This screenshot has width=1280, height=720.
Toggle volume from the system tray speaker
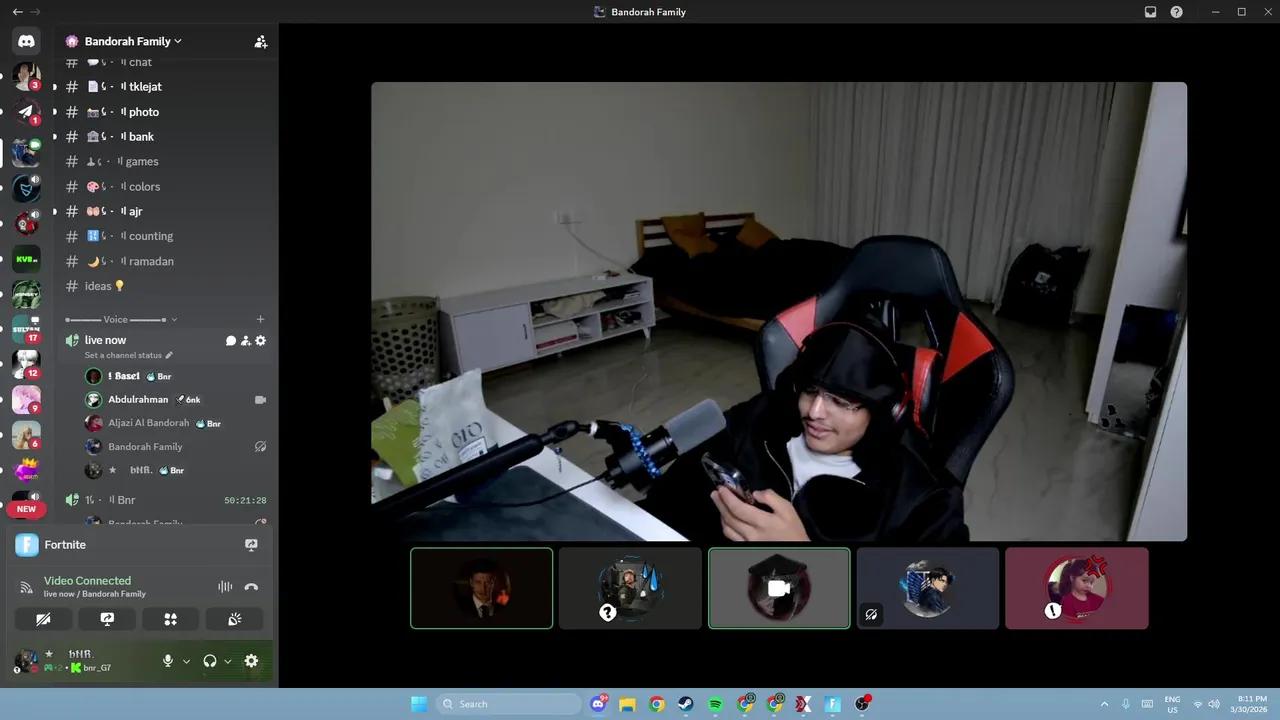(1214, 704)
